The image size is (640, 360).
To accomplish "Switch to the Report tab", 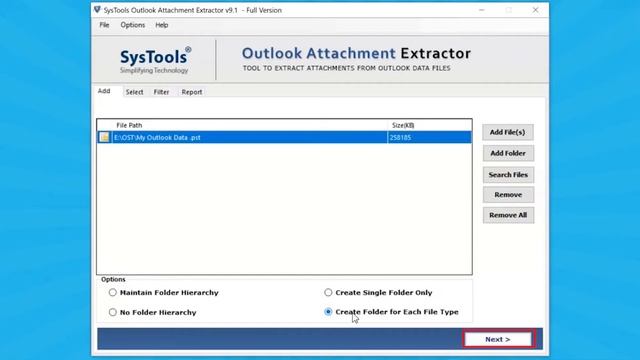I will 192,92.
